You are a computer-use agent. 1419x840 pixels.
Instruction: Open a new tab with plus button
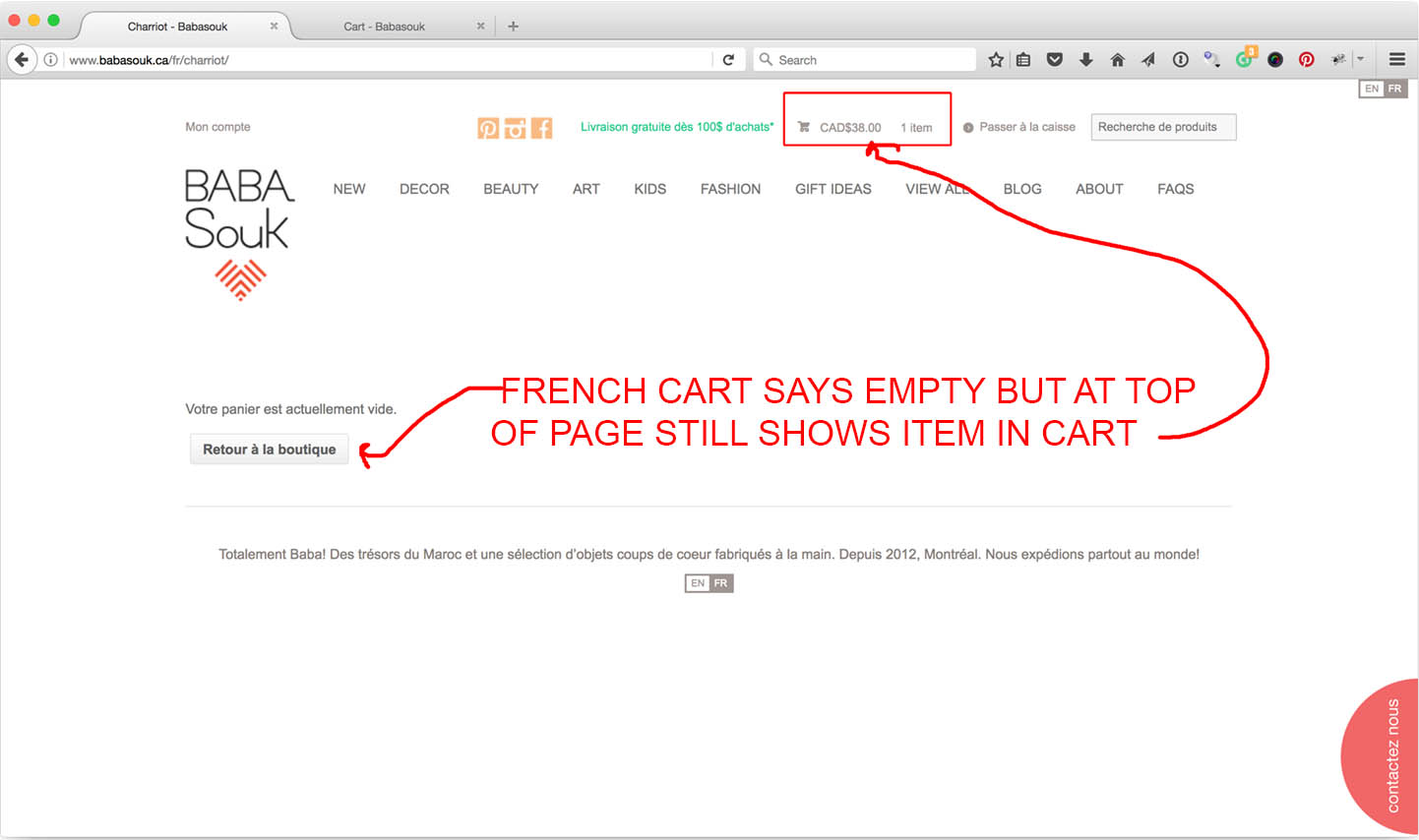coord(513,27)
